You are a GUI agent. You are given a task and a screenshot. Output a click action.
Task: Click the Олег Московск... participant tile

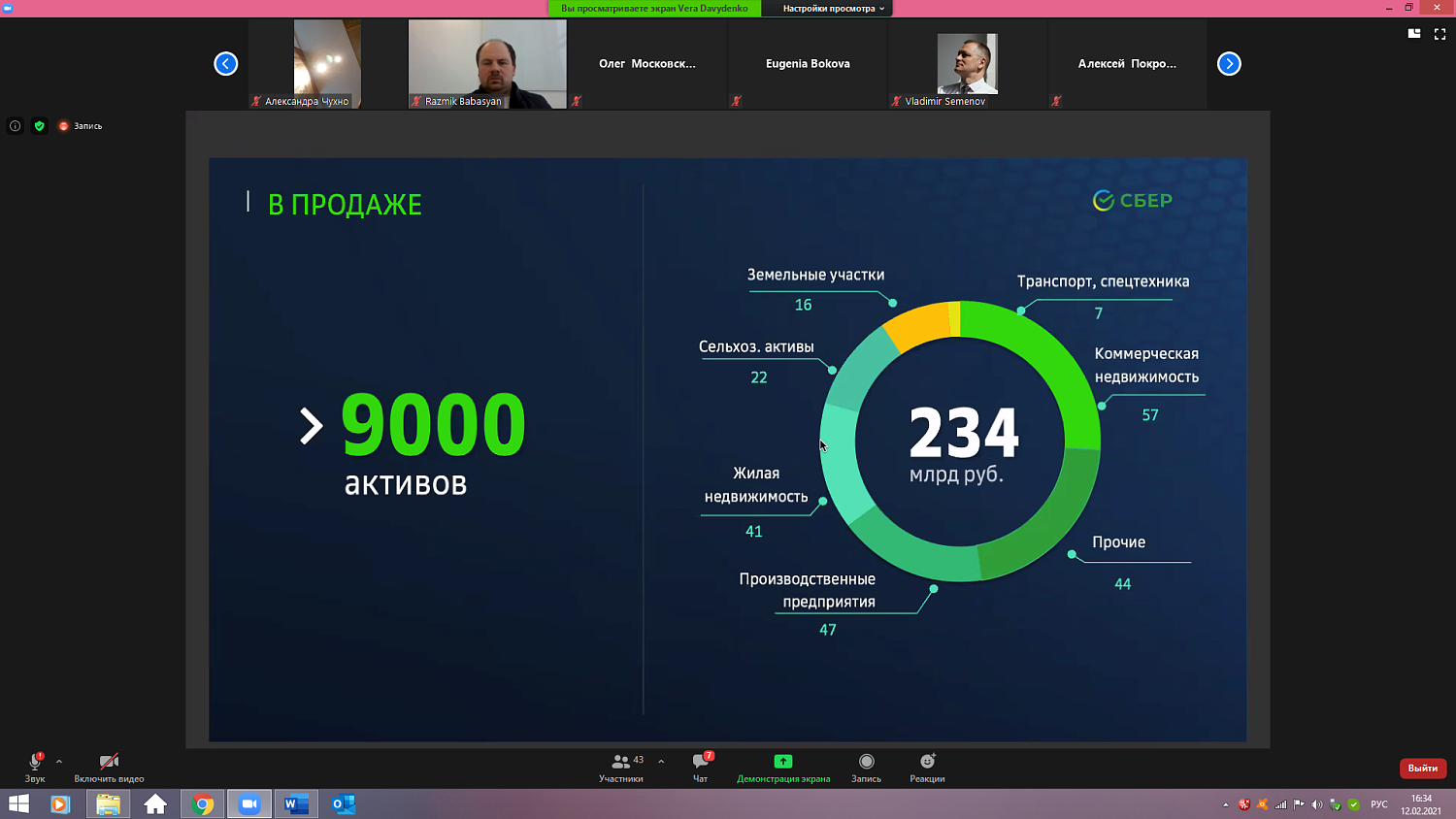647,64
